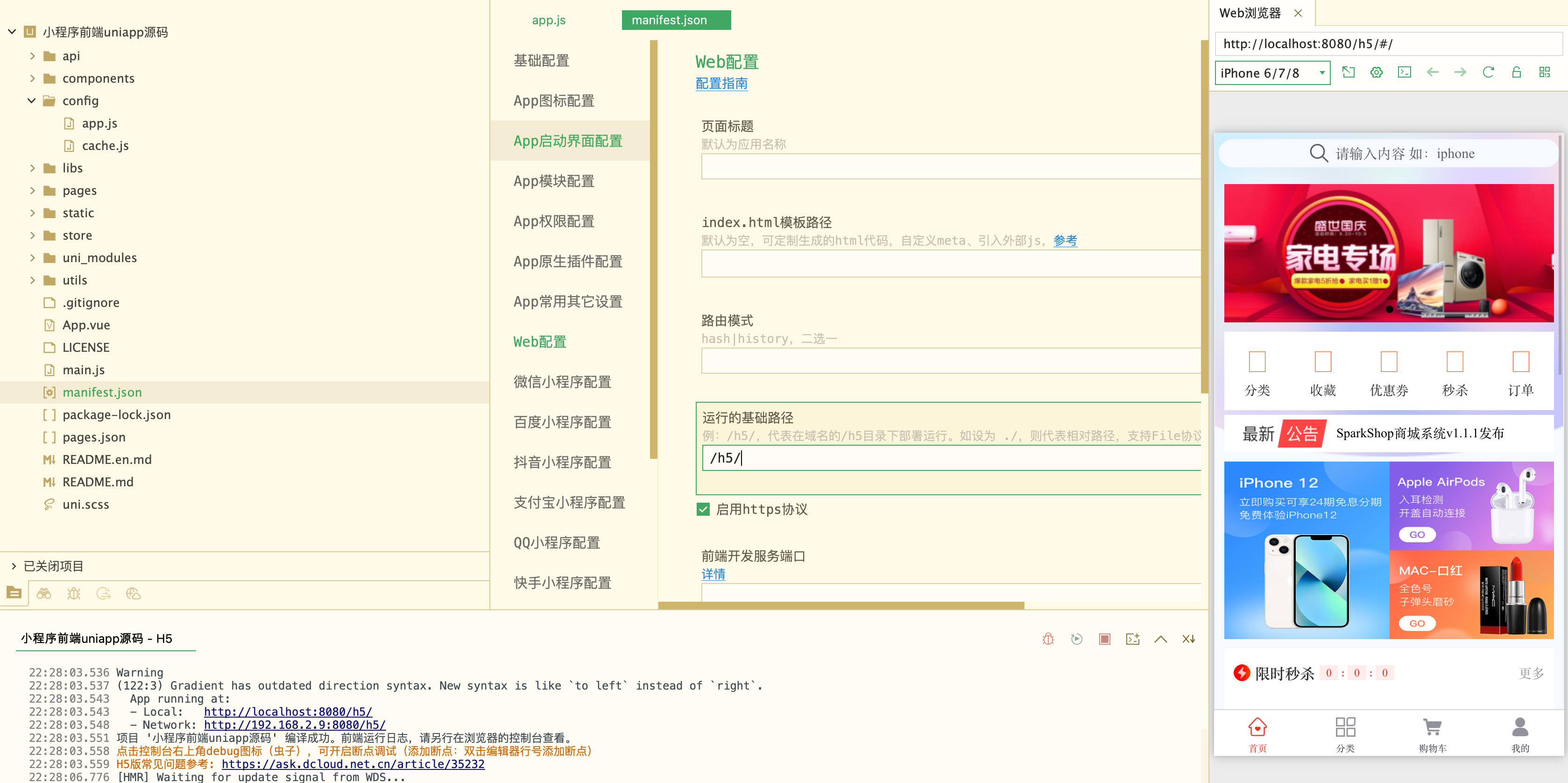Open the browser devtools console icon
This screenshot has width=1568, height=783.
1404,72
